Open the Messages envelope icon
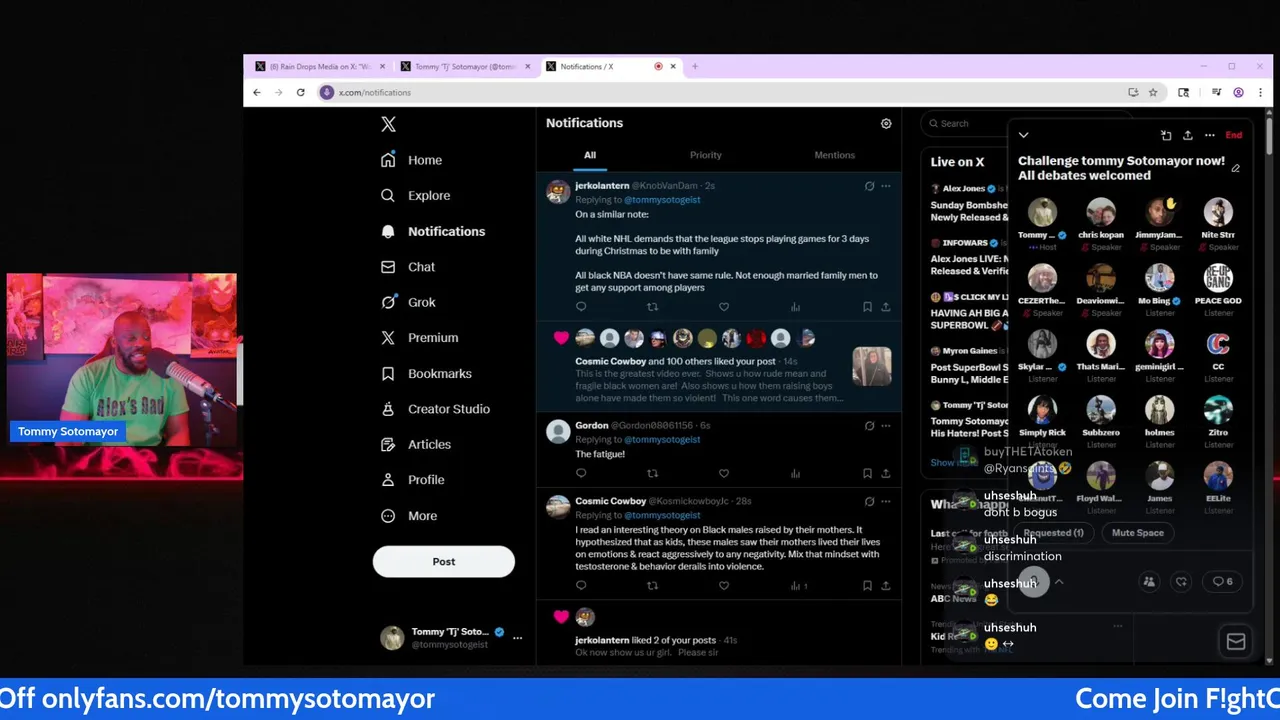The image size is (1280, 720). [x=1236, y=642]
